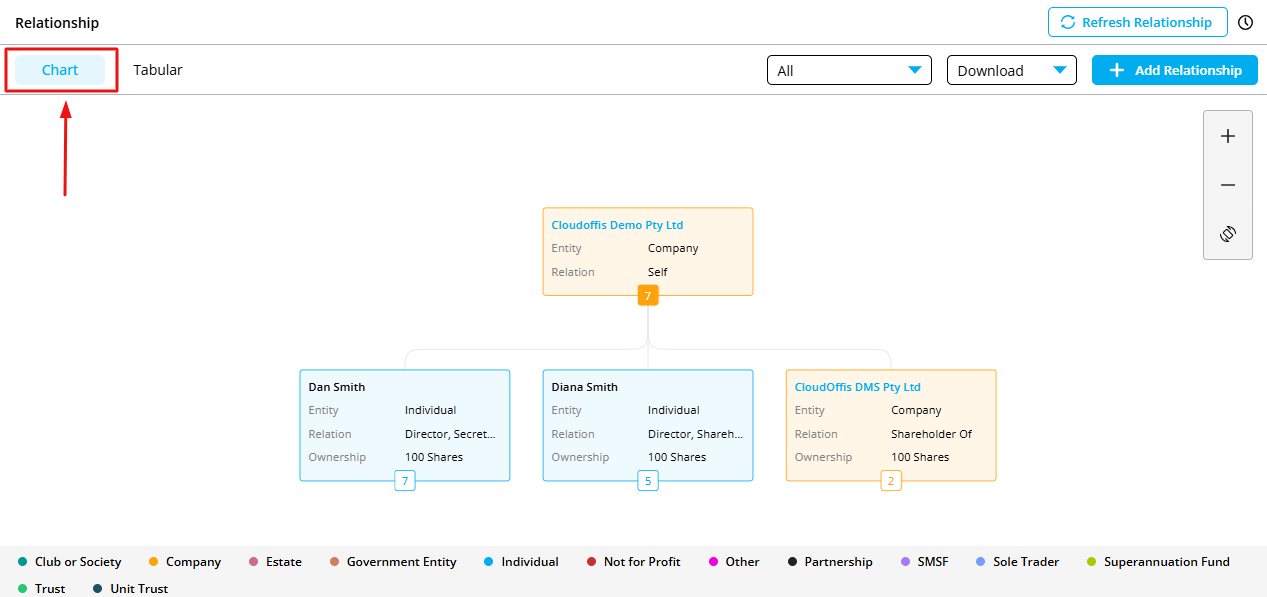Click the Individual legend blue dot
The image size is (1267, 597).
(488, 562)
